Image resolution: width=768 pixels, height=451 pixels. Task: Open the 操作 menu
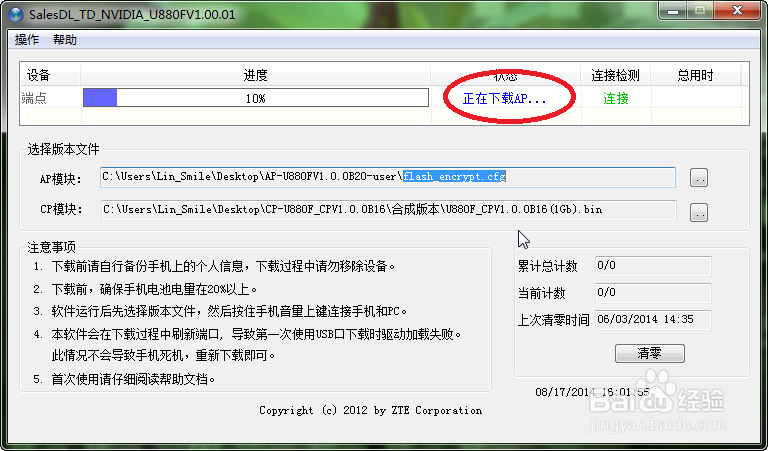pyautogui.click(x=26, y=40)
